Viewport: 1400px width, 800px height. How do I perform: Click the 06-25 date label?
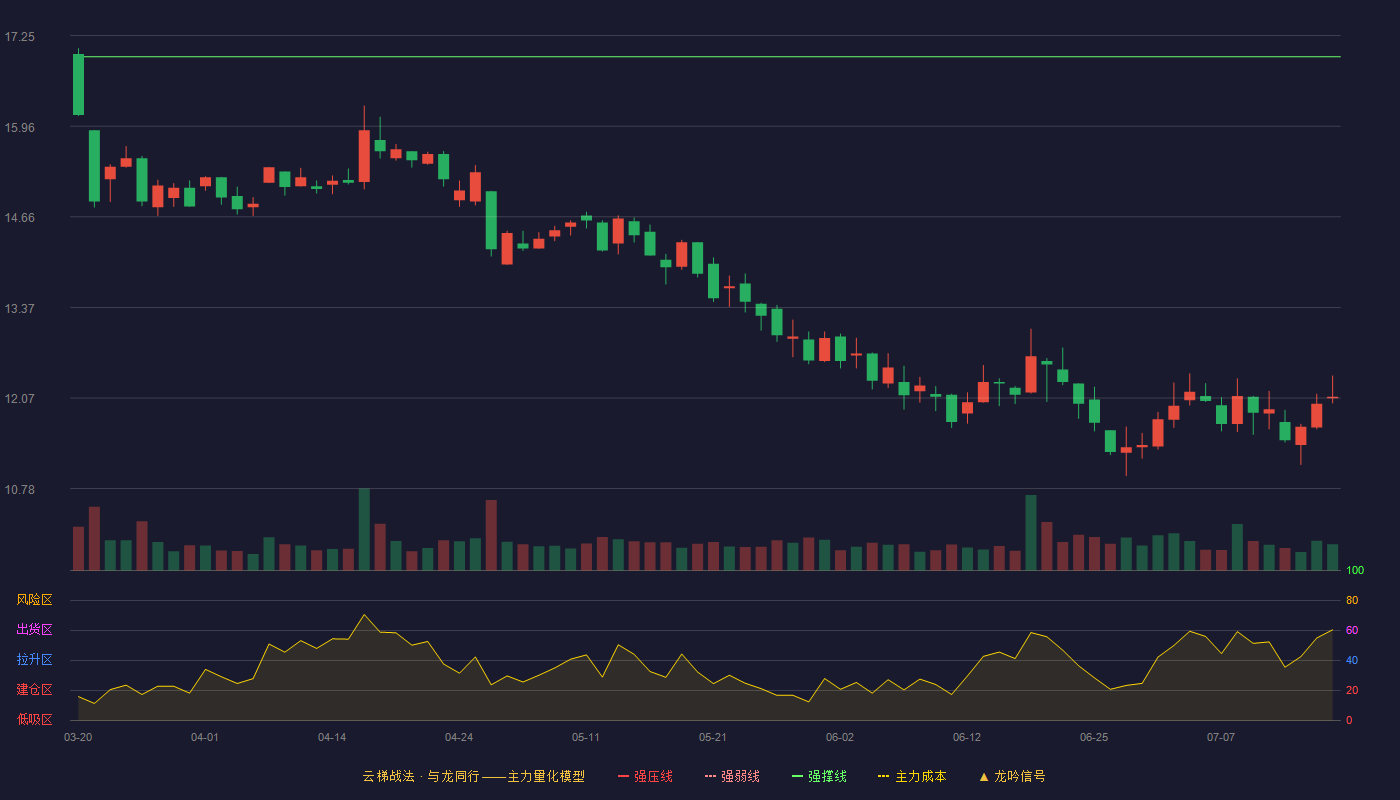[x=1094, y=737]
